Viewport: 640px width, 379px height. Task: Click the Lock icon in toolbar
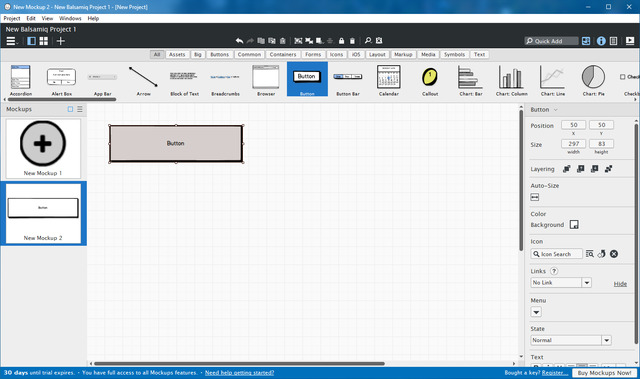point(342,41)
